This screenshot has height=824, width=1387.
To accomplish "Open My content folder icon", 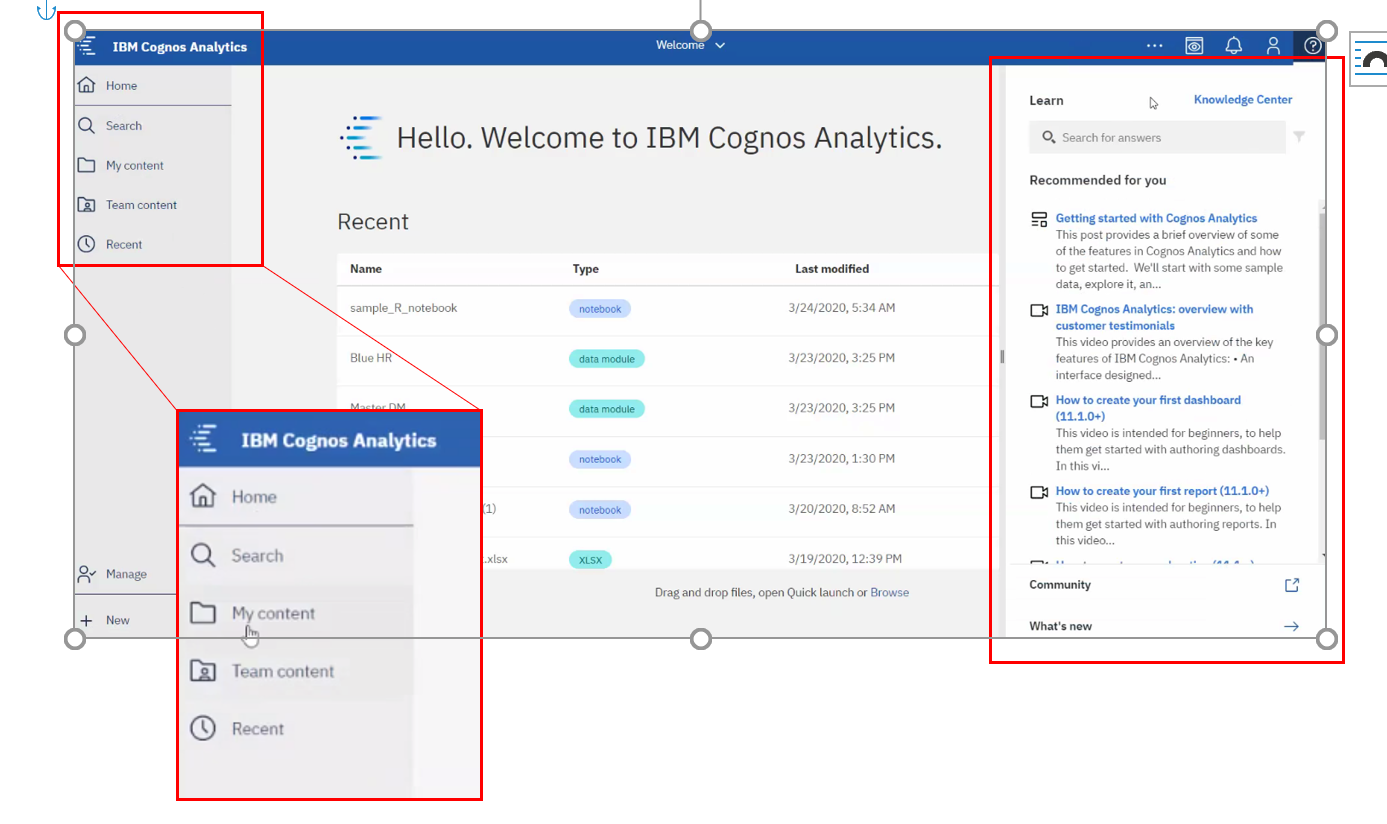I will [85, 165].
